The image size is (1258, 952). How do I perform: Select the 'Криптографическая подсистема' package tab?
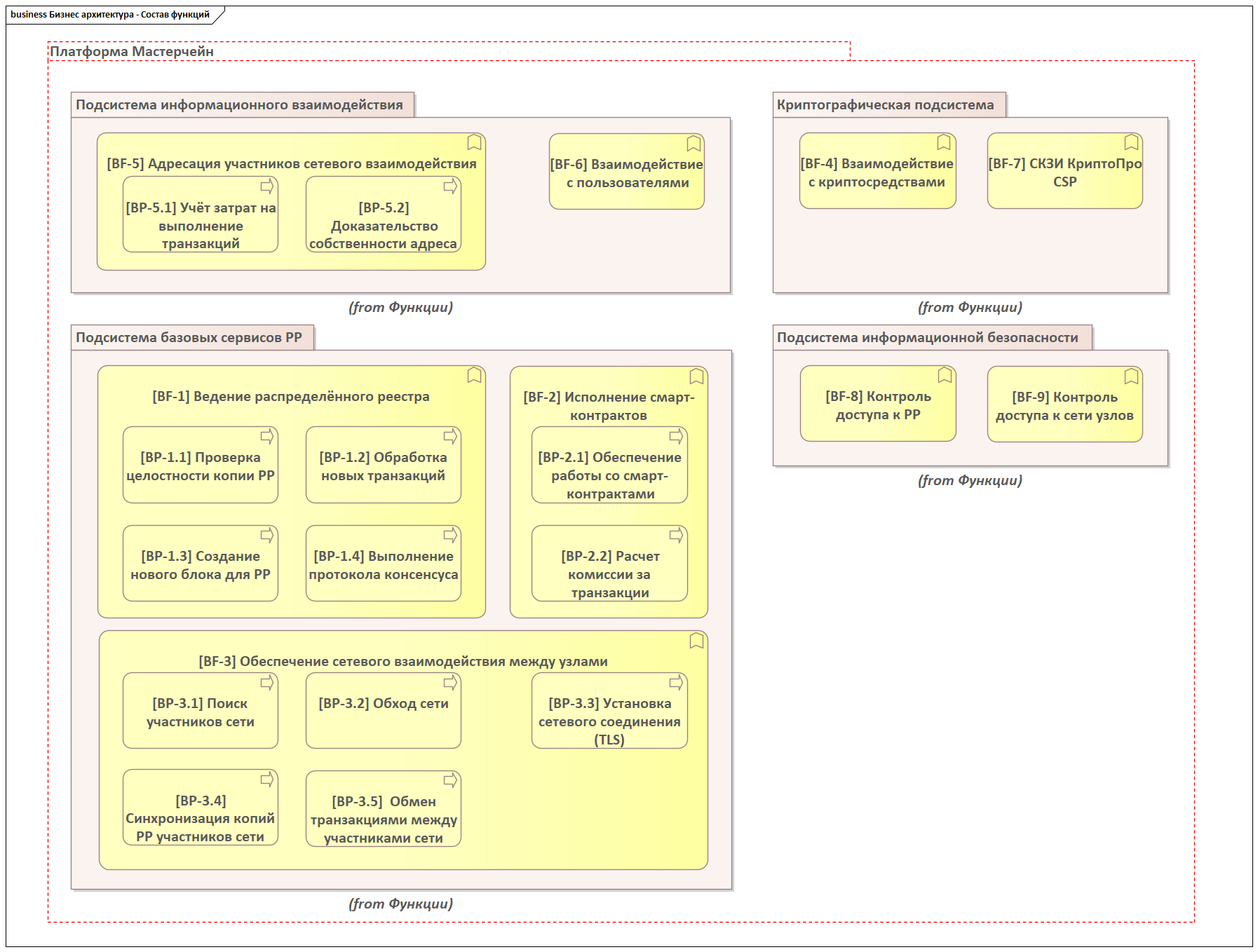886,105
